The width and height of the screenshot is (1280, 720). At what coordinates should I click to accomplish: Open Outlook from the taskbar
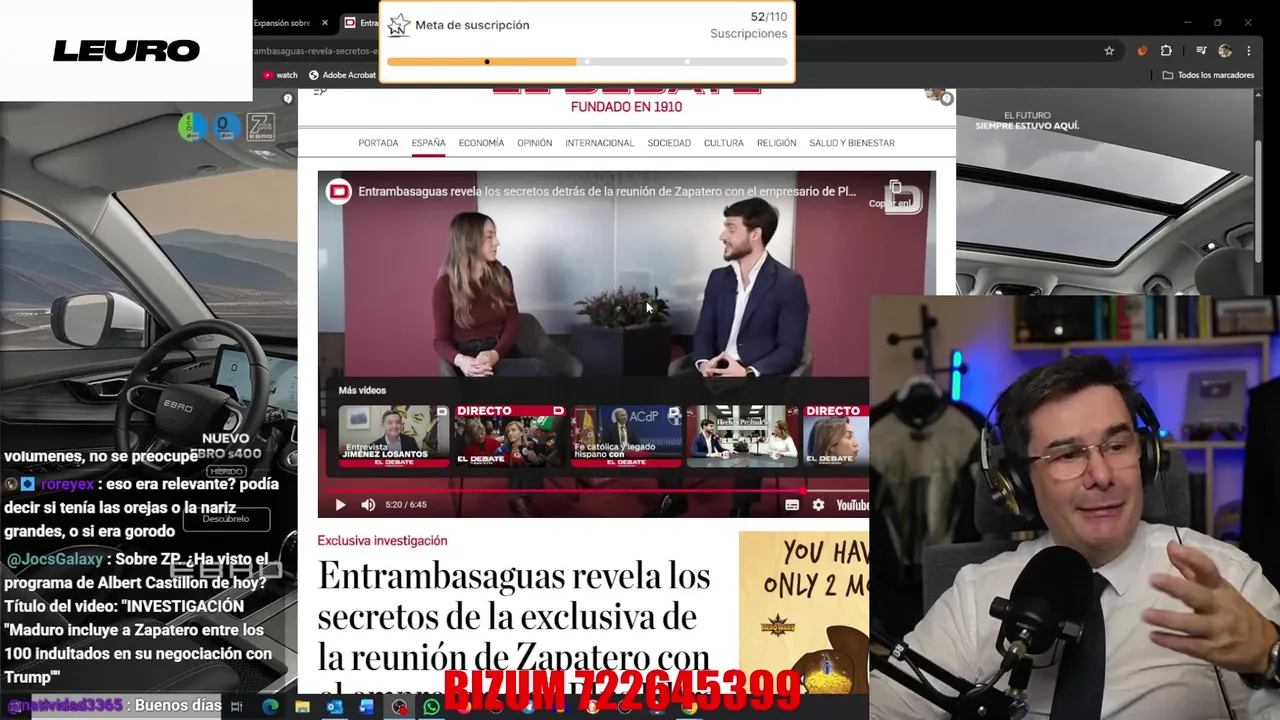point(334,707)
